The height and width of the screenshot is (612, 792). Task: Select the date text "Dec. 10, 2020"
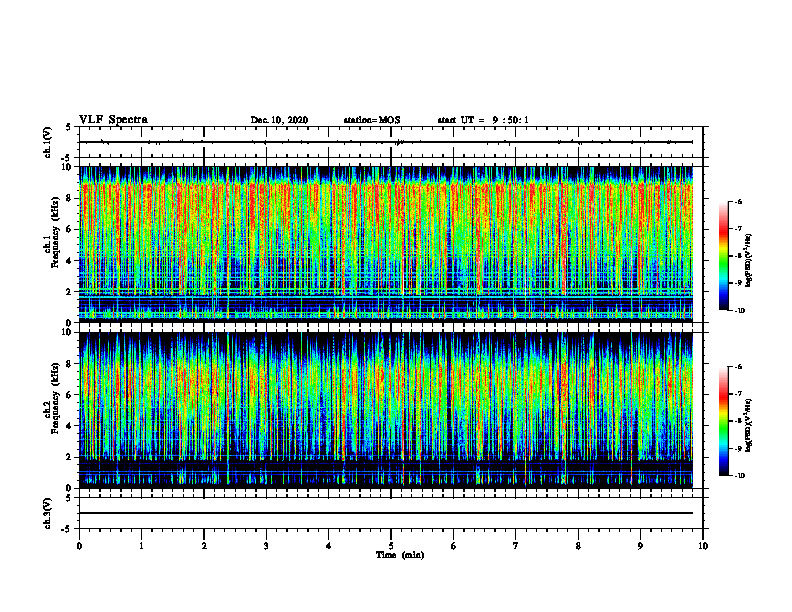[279, 120]
